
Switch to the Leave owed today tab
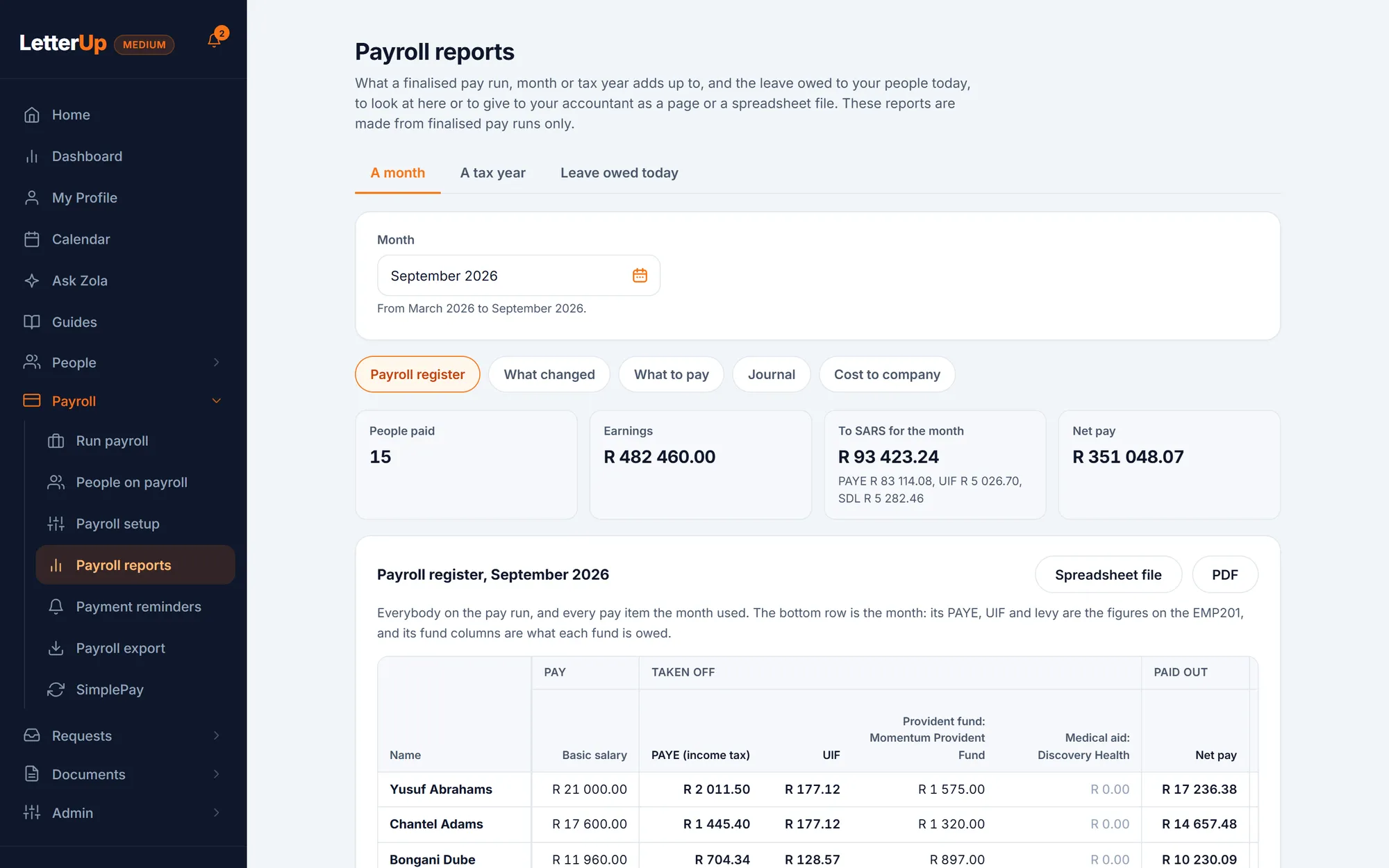tap(619, 173)
